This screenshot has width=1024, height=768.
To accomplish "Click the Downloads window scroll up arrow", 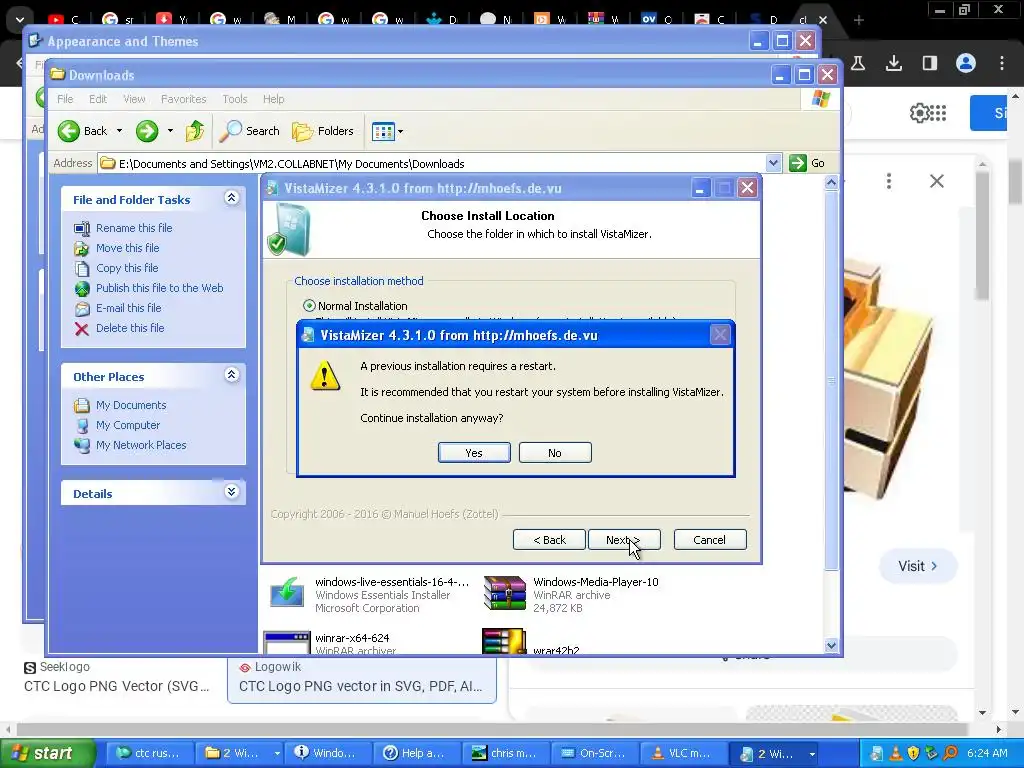I will pos(831,183).
